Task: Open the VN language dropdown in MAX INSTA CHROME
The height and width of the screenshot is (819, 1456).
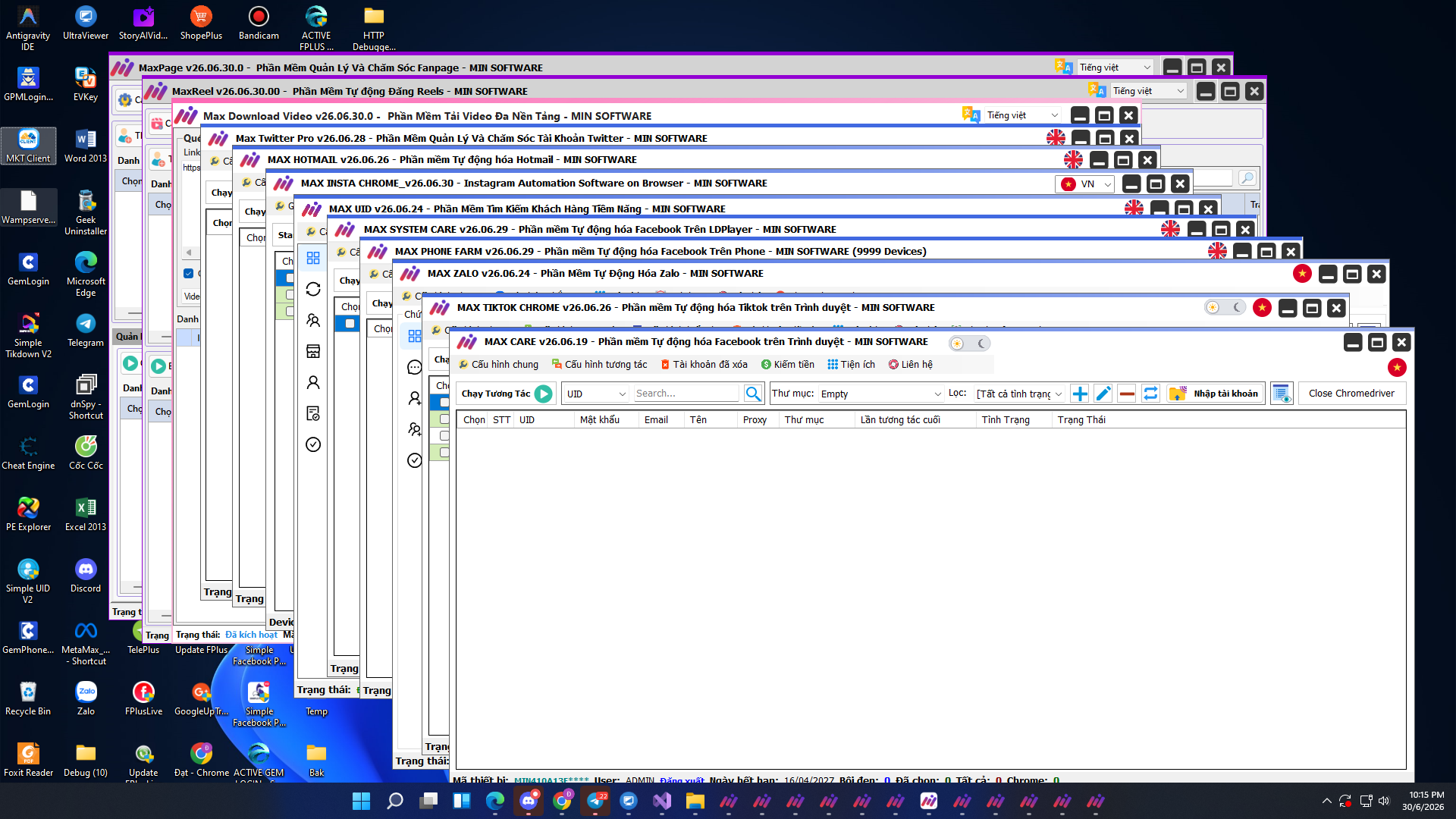Action: 1085,184
